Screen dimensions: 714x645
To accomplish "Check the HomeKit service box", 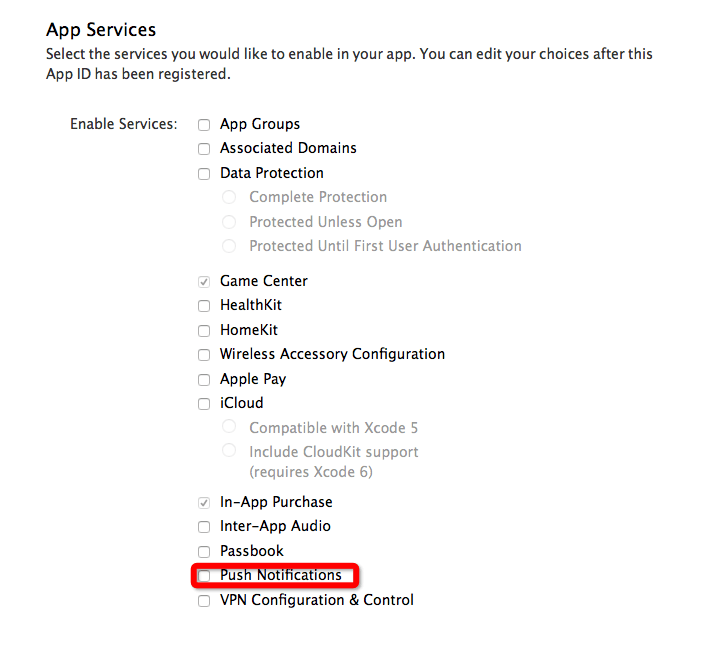I will 204,331.
